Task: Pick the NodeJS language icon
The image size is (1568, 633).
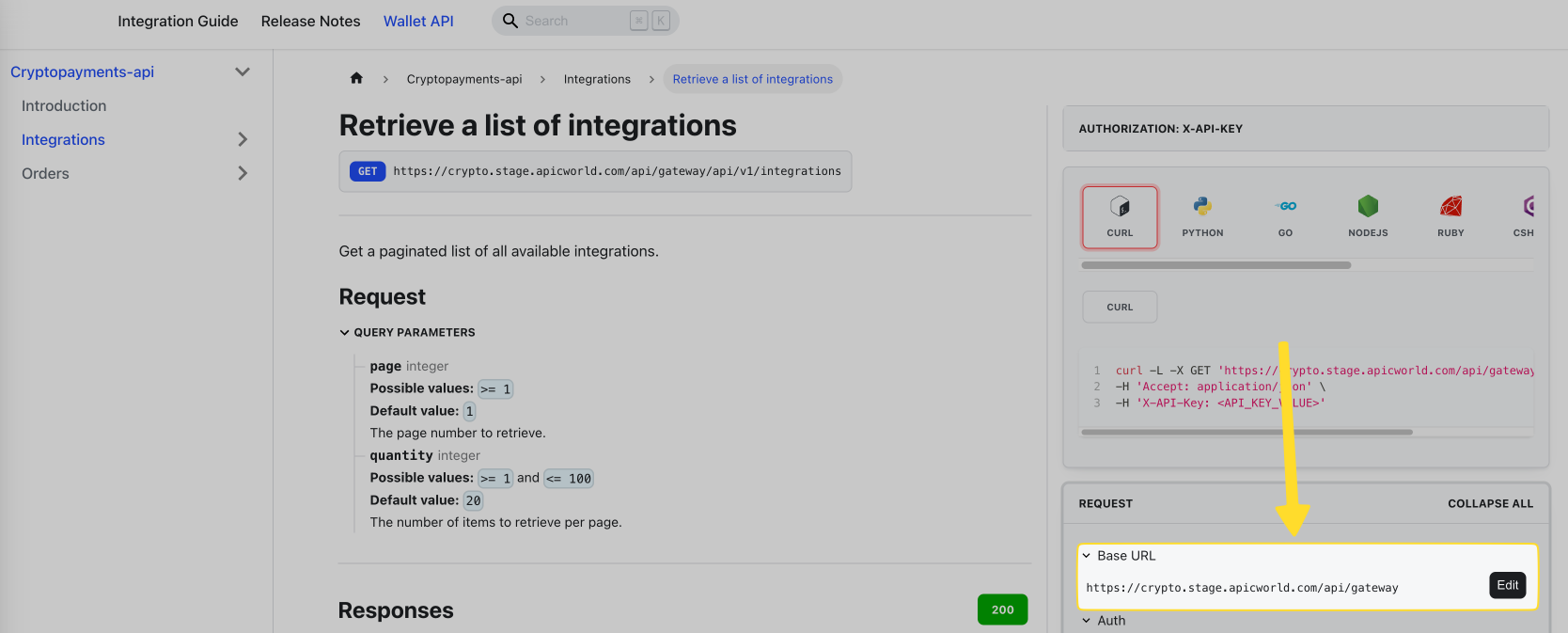Action: click(1368, 207)
